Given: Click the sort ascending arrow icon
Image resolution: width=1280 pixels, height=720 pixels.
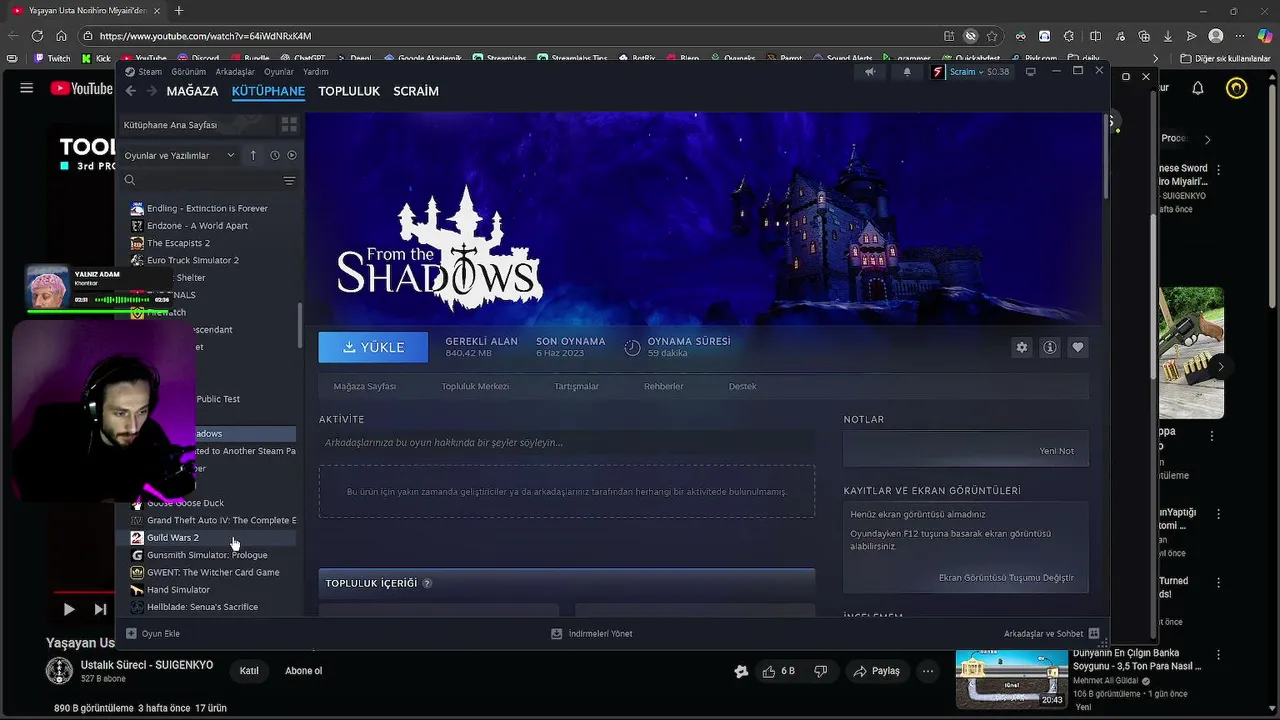Looking at the screenshot, I should (x=253, y=155).
